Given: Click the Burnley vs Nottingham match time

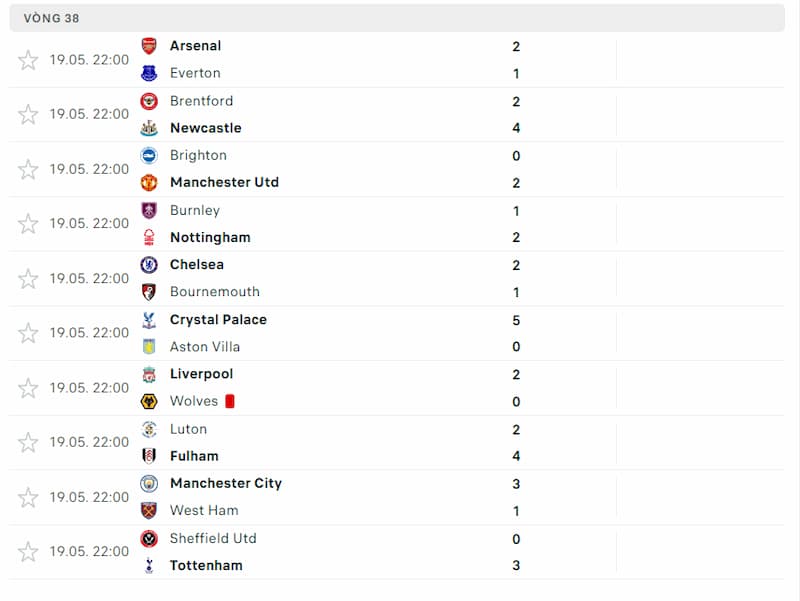Looking at the screenshot, I should tap(89, 223).
